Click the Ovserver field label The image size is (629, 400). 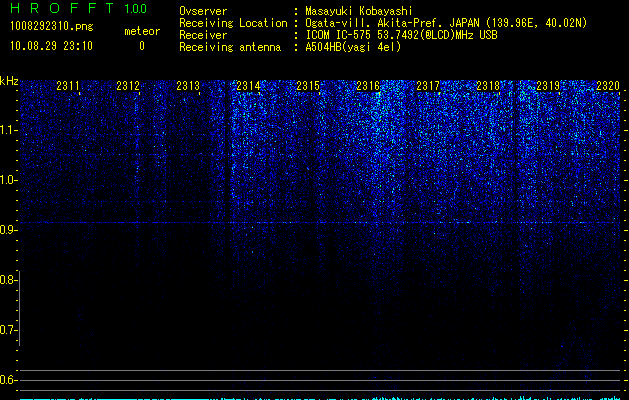click(x=203, y=11)
